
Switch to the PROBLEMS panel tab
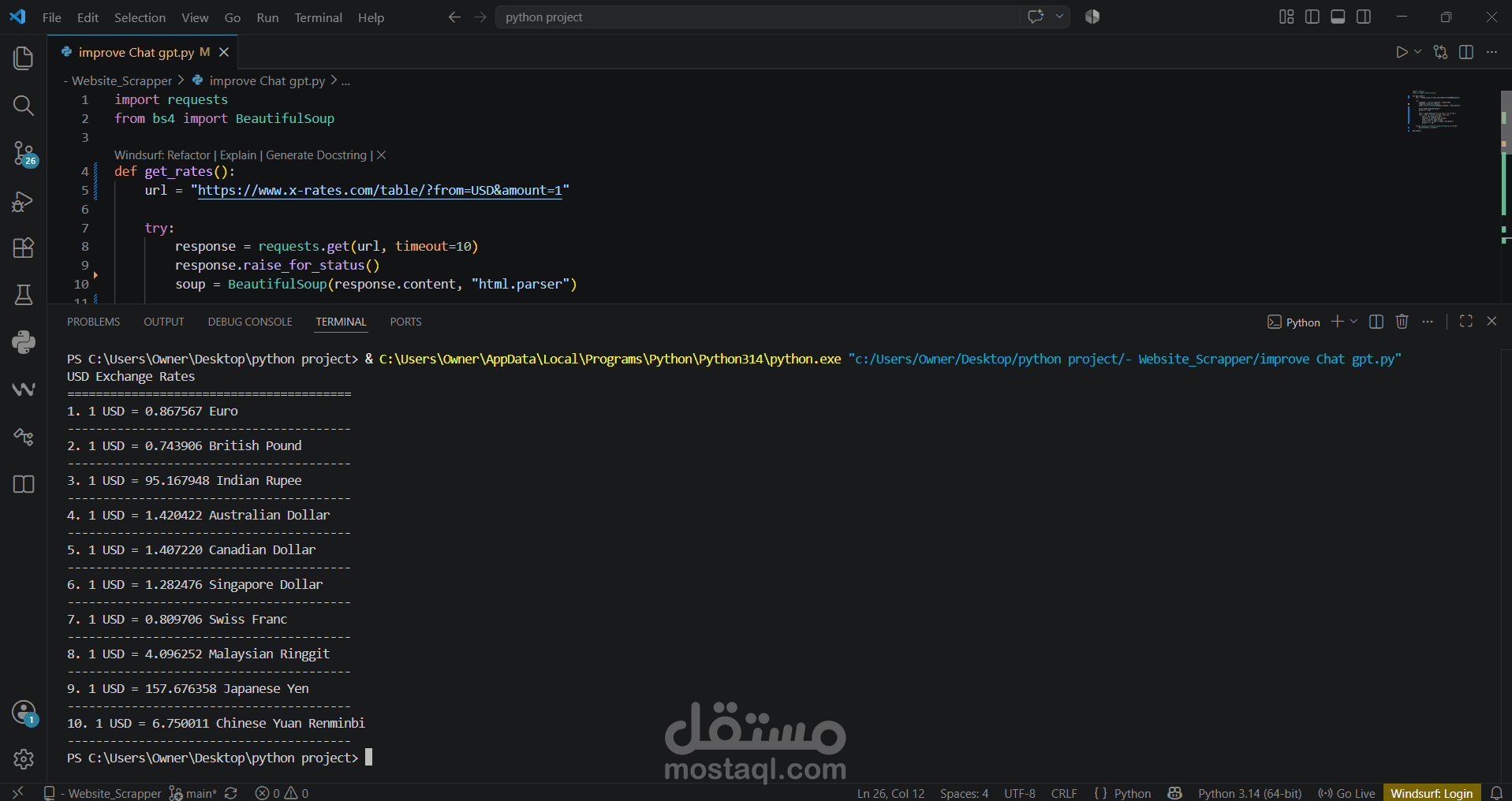point(94,322)
